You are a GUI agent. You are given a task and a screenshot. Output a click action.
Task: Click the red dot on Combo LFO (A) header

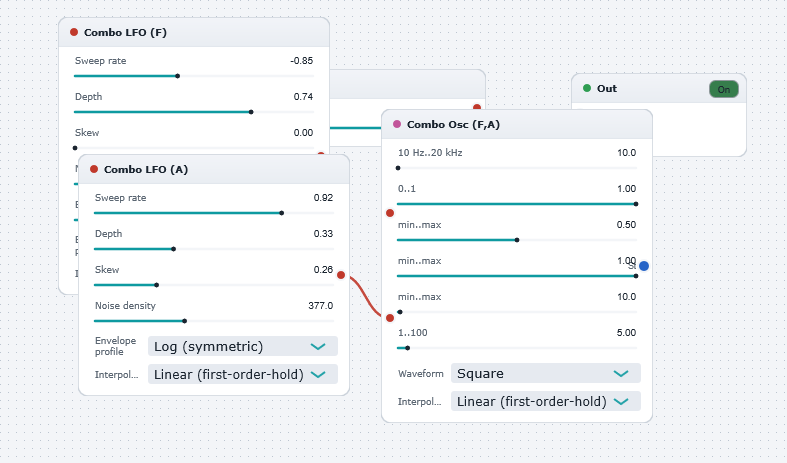point(94,169)
